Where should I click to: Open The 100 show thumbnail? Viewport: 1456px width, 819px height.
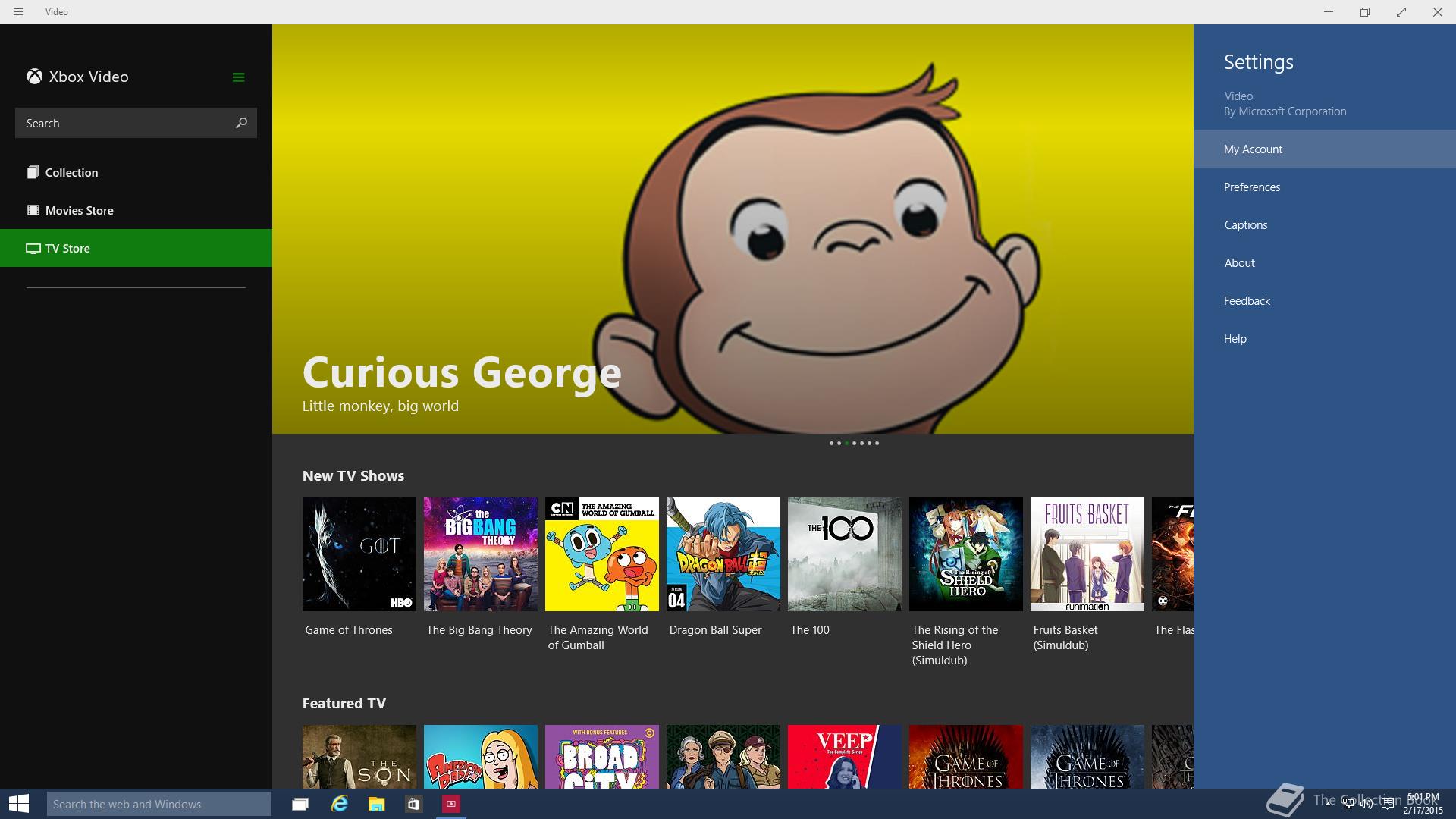(845, 554)
